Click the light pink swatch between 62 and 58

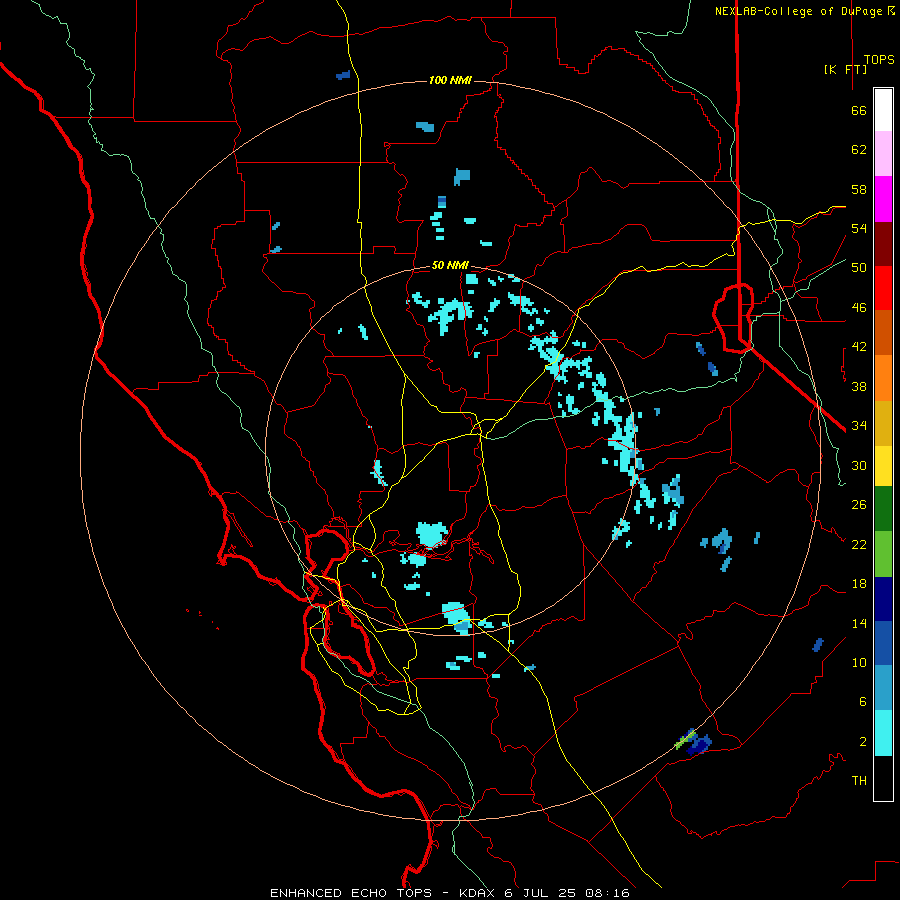point(883,154)
